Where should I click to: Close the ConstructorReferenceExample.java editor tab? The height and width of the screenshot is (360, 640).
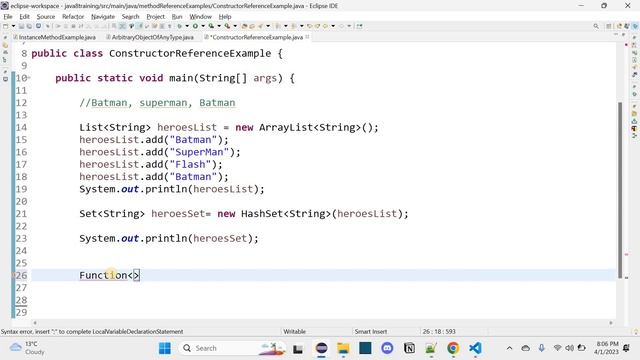pos(307,37)
